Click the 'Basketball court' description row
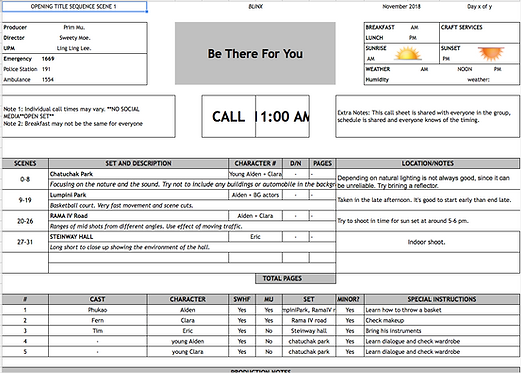Image resolution: width=521 pixels, height=373 pixels. pyautogui.click(x=192, y=205)
